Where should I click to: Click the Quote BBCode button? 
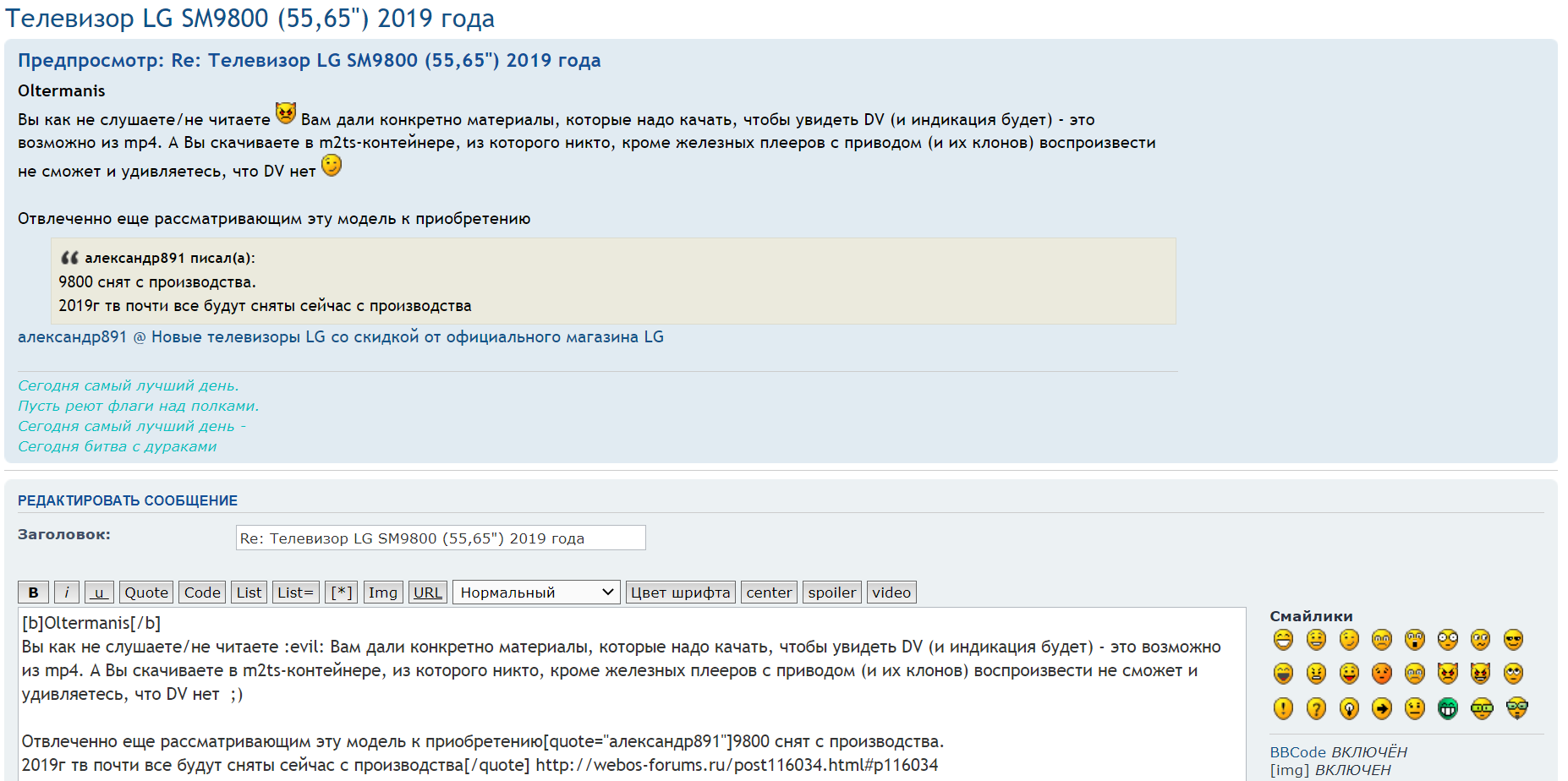coord(146,593)
